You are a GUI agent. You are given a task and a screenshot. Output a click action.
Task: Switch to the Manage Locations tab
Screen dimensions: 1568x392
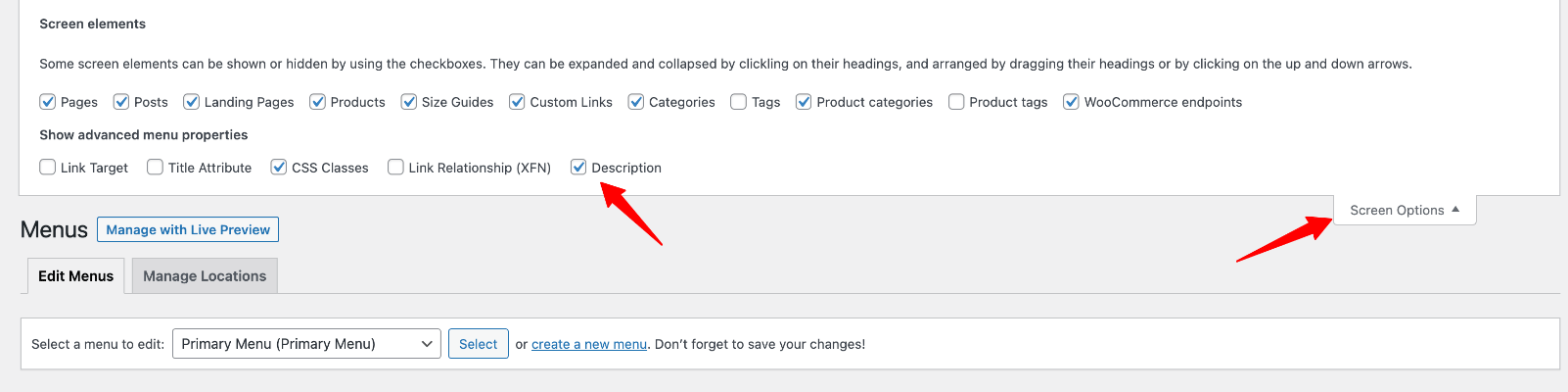pyautogui.click(x=205, y=276)
